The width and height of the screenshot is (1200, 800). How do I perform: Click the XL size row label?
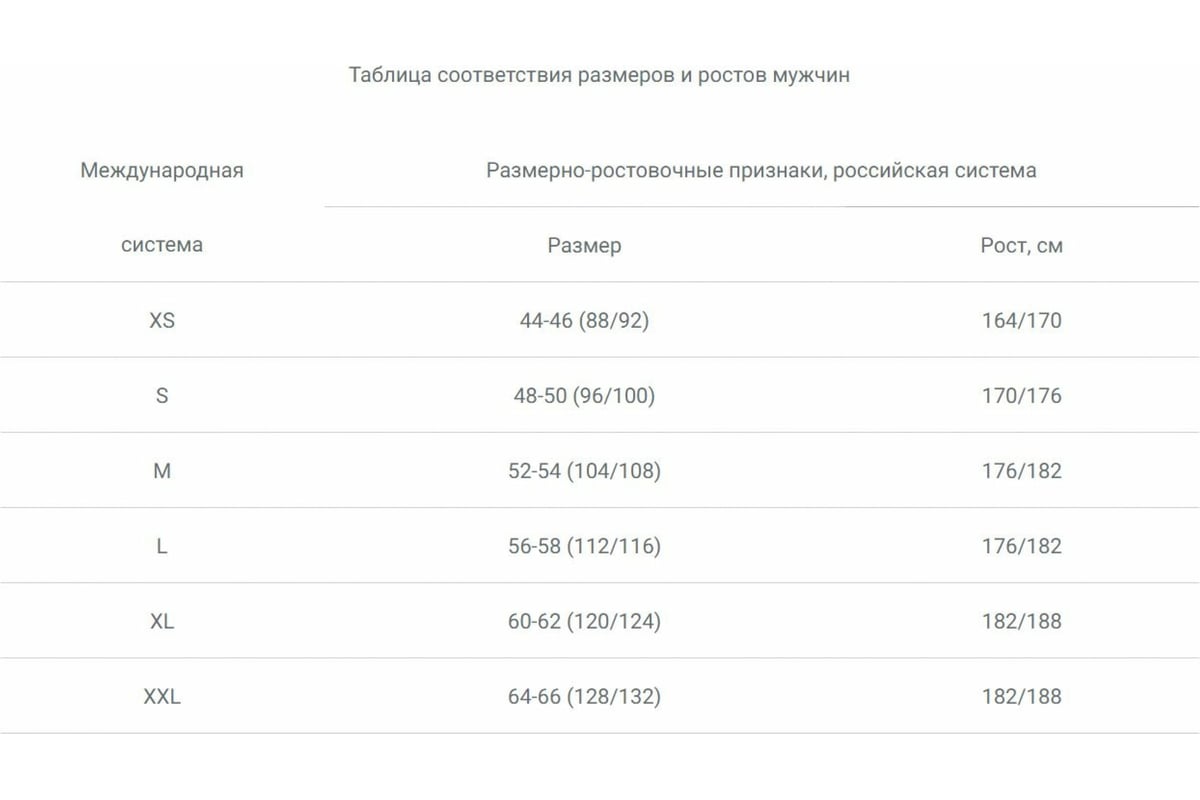tap(162, 621)
